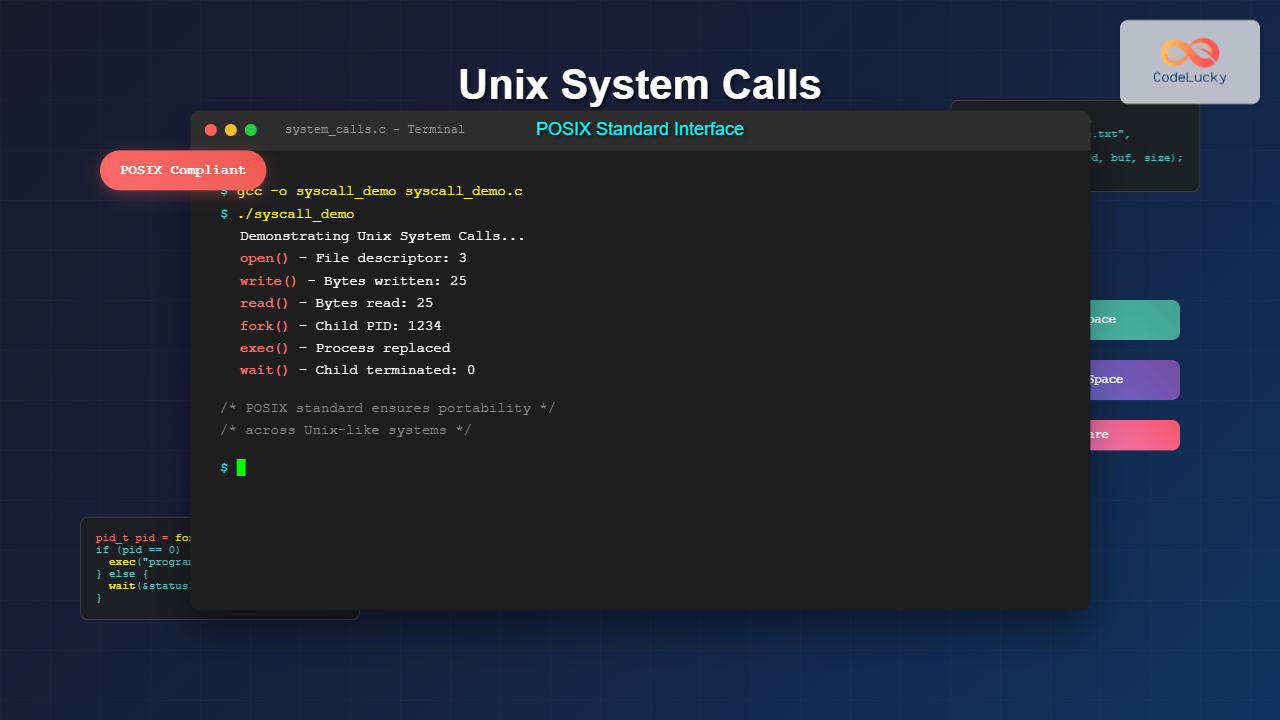Click the red close dot on terminal
This screenshot has width=1280, height=720.
[210, 130]
